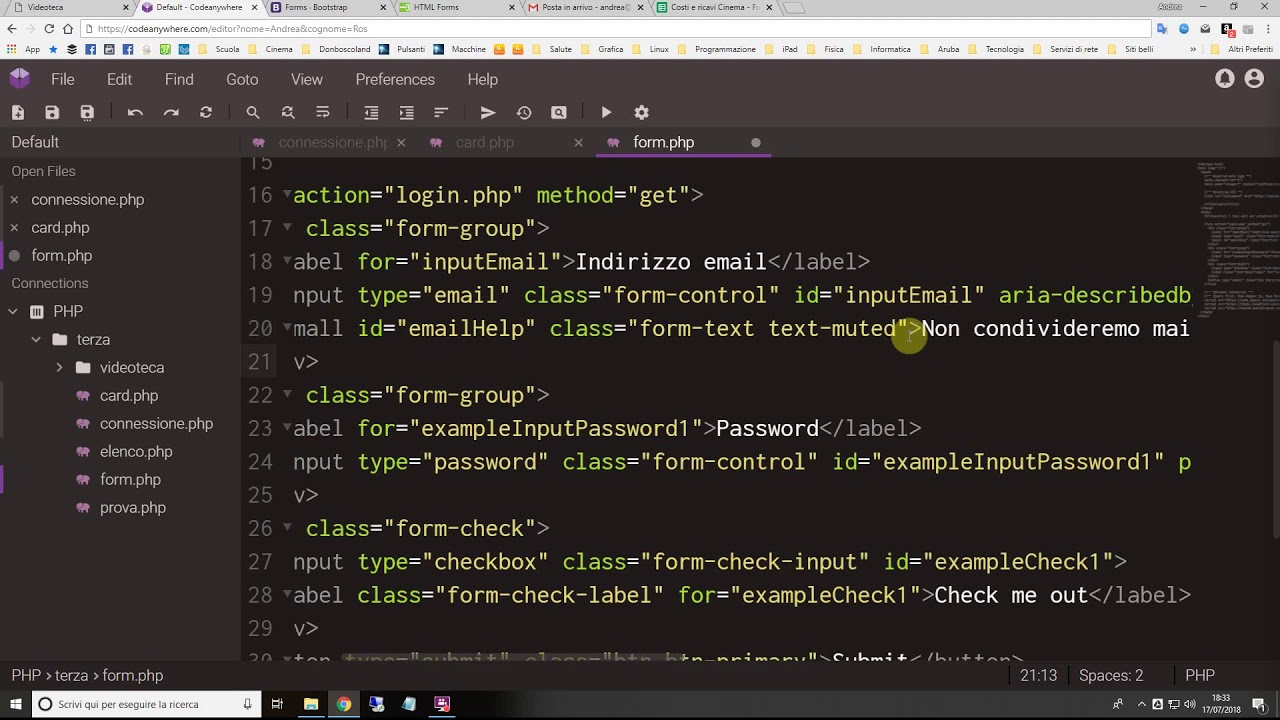Open Chrome from Windows taskbar

(343, 704)
